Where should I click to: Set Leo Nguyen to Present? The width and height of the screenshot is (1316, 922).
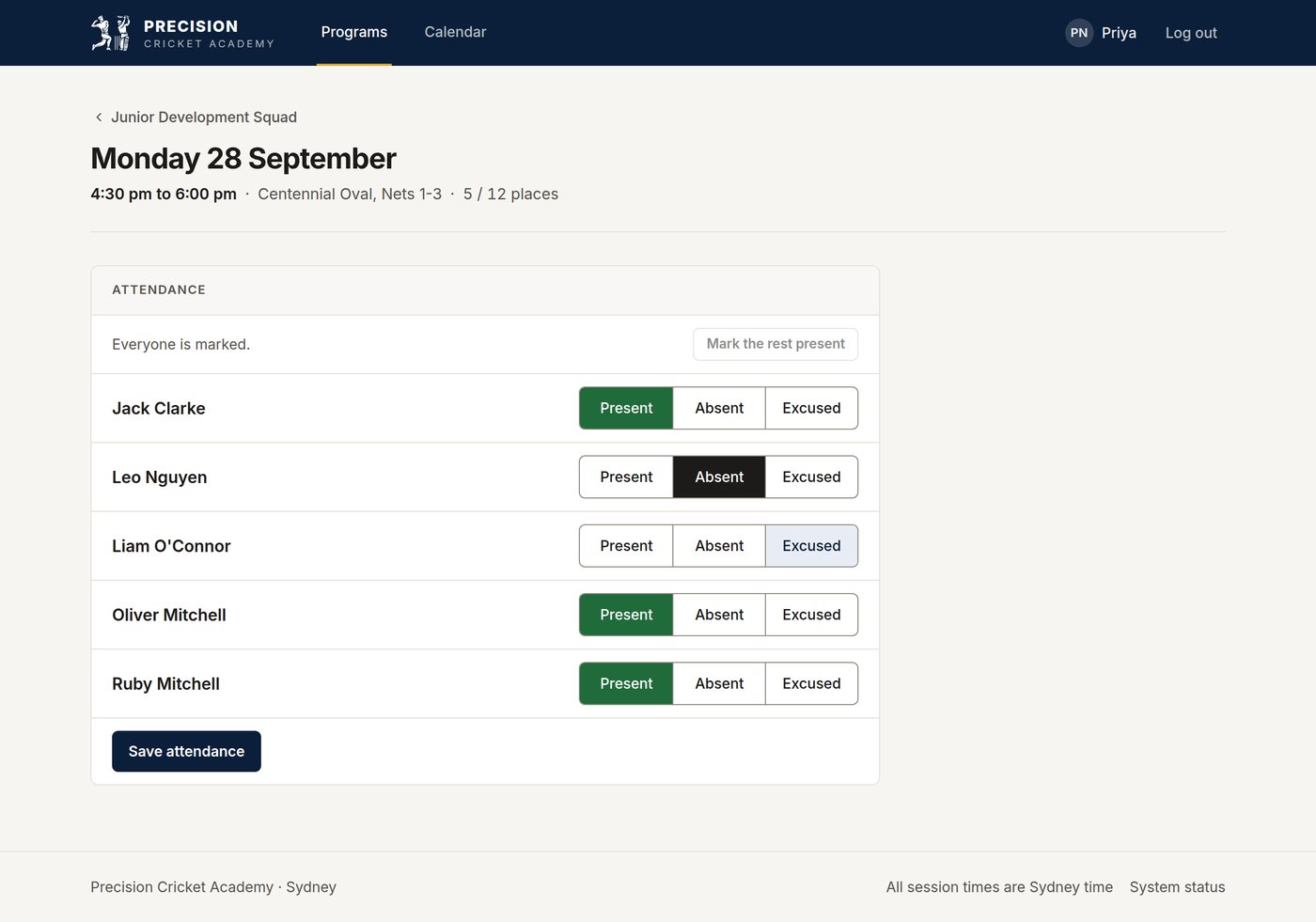pyautogui.click(x=626, y=477)
